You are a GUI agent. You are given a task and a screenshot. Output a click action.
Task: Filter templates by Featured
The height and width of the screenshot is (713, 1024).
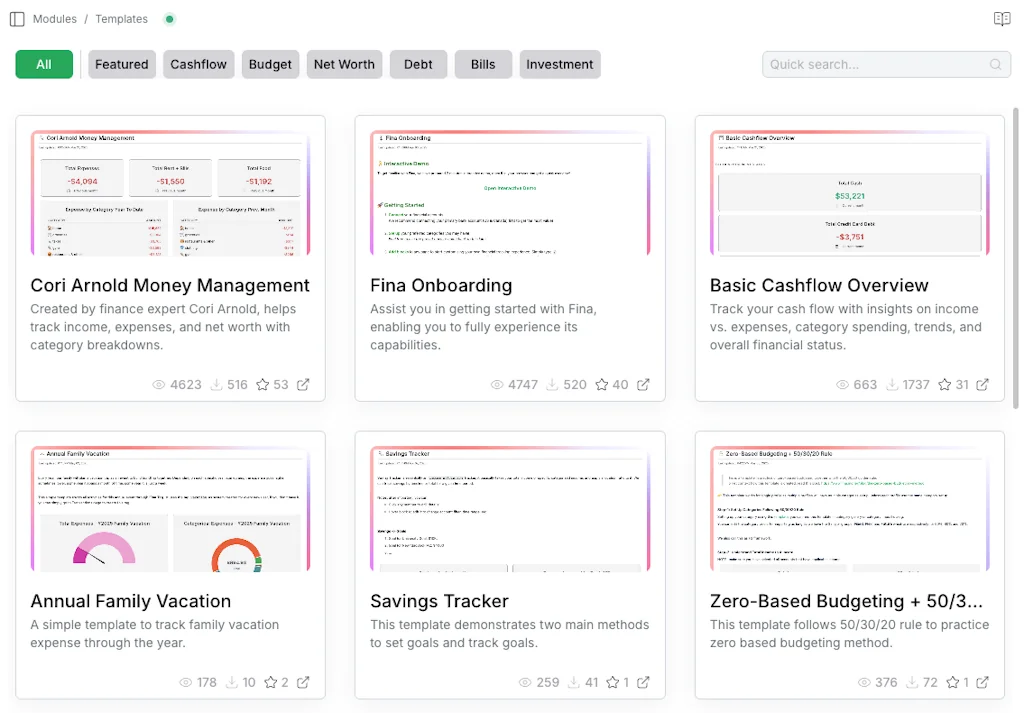coord(121,64)
